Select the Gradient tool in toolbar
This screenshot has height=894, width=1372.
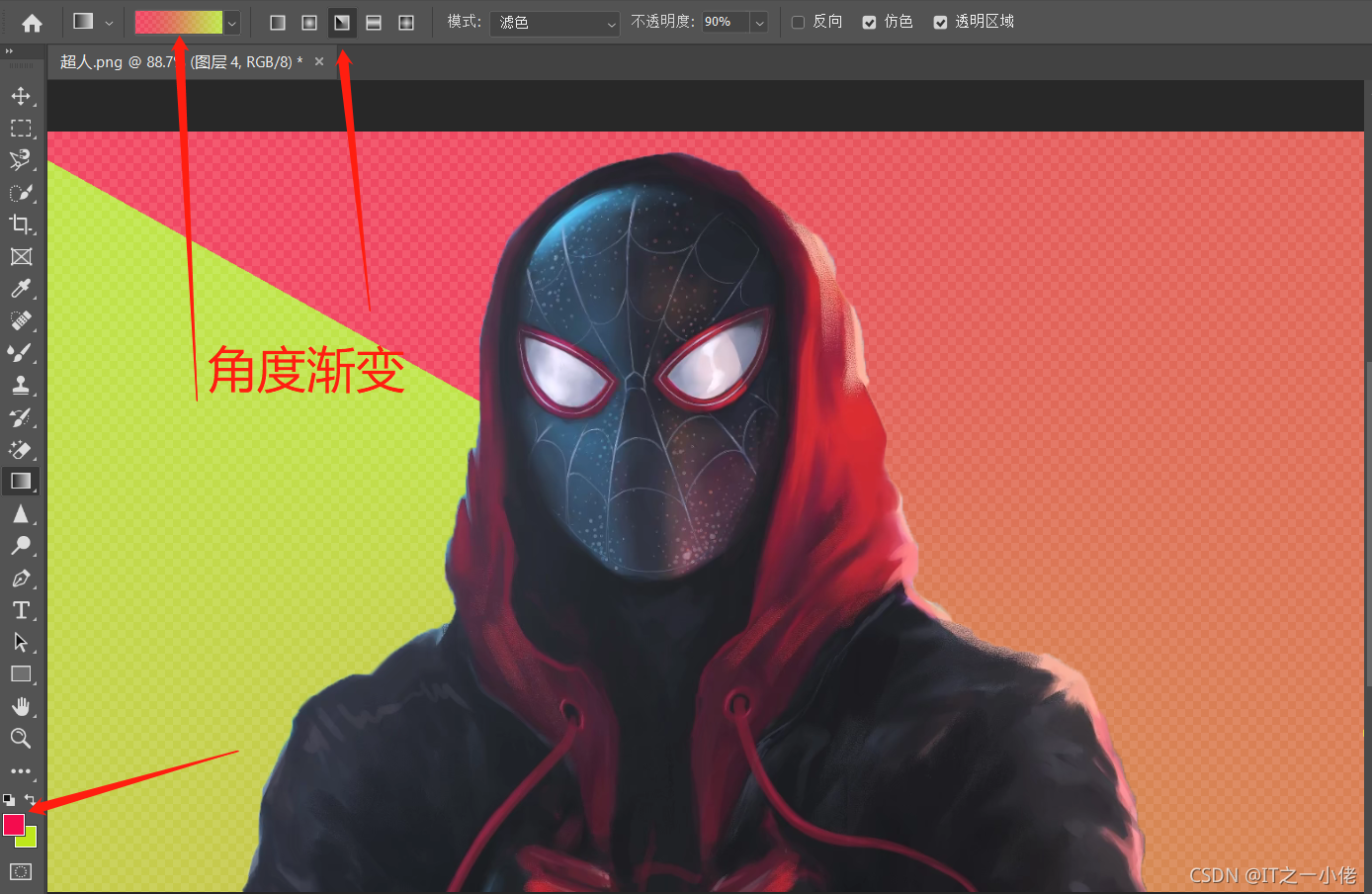(21, 482)
